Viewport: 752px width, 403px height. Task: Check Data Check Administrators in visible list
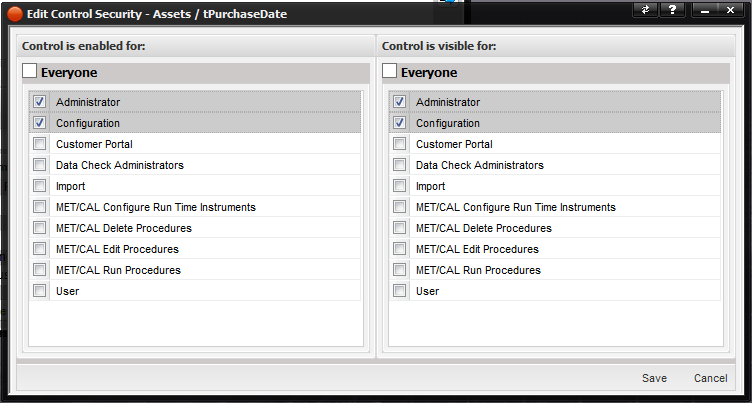click(x=399, y=165)
